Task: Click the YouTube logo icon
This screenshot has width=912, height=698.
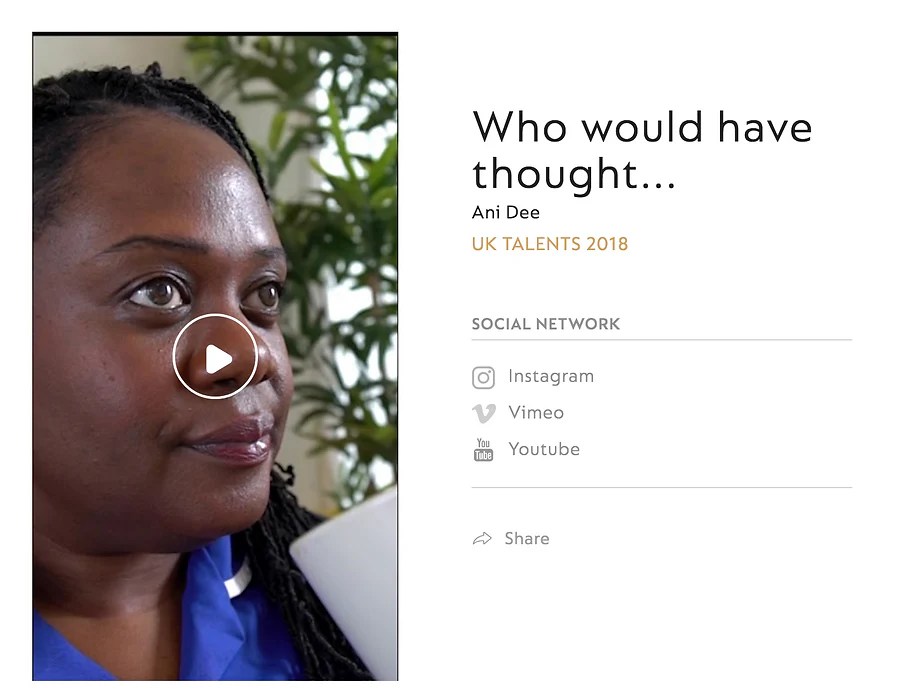Action: pyautogui.click(x=483, y=450)
